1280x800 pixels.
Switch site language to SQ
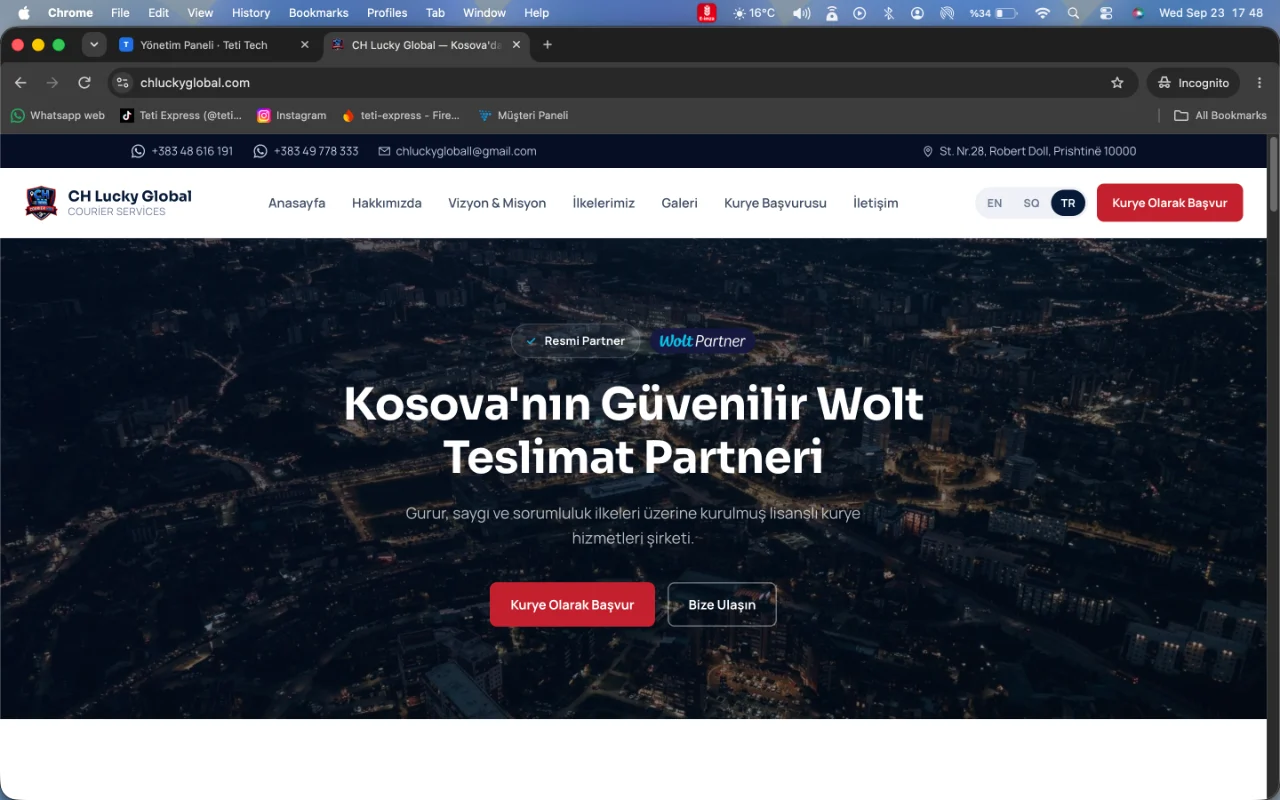click(1031, 203)
